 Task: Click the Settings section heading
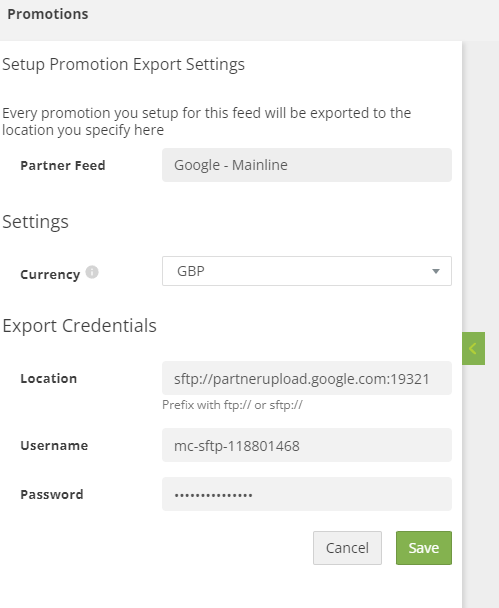[x=35, y=222]
